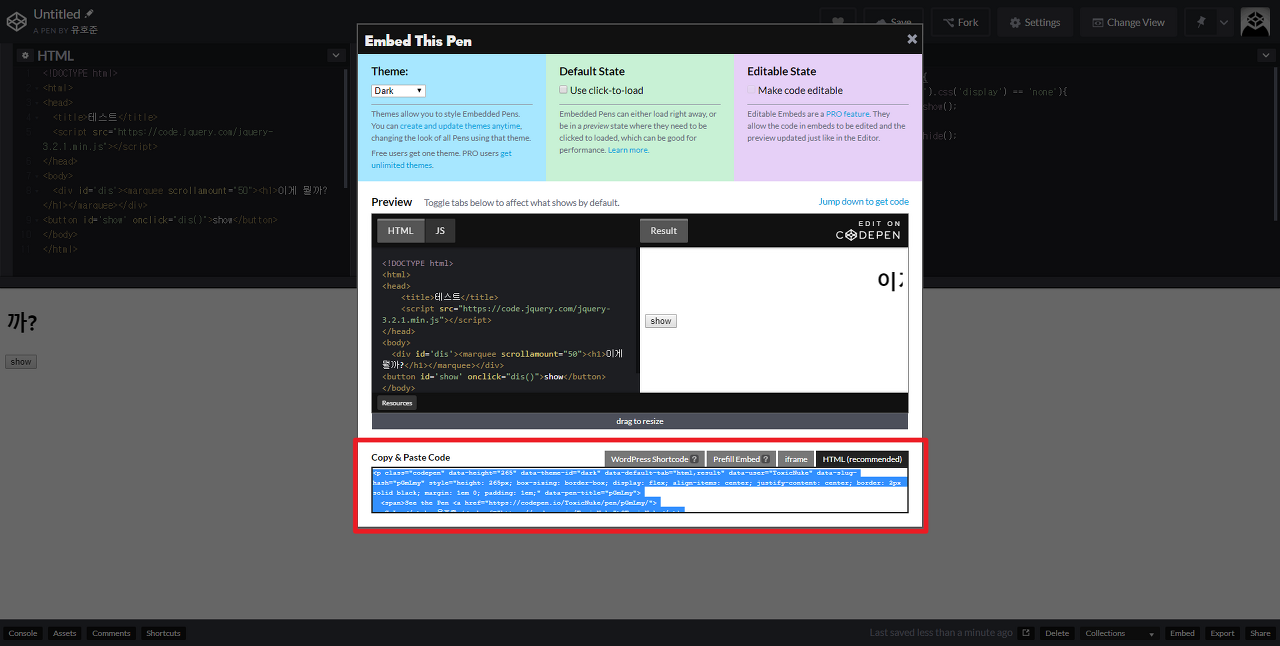Select the HTML (recommended) code tab
The image size is (1280, 646).
coord(862,459)
